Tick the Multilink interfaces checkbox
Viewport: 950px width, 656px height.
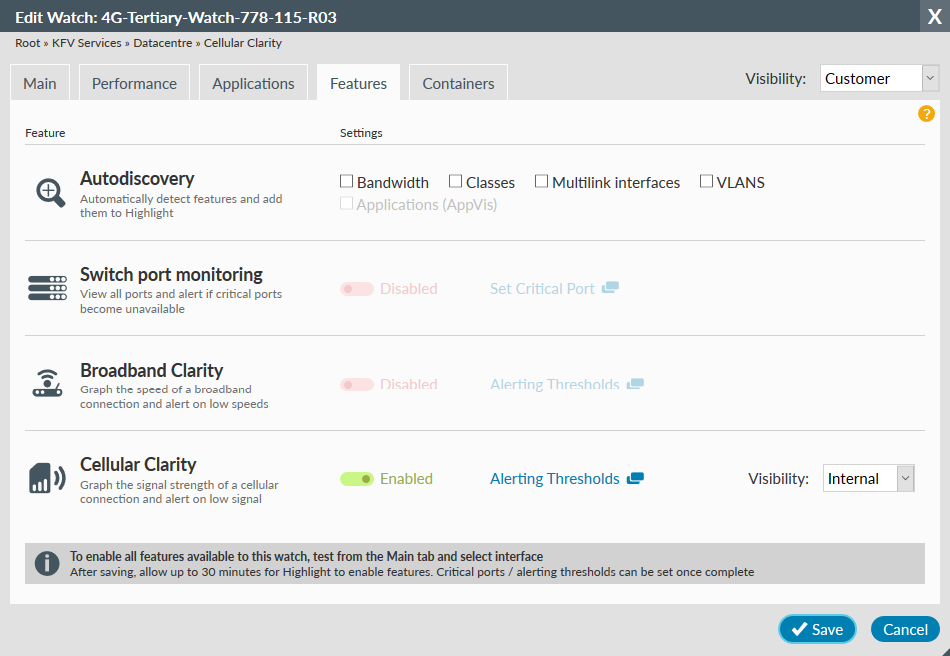pos(541,181)
